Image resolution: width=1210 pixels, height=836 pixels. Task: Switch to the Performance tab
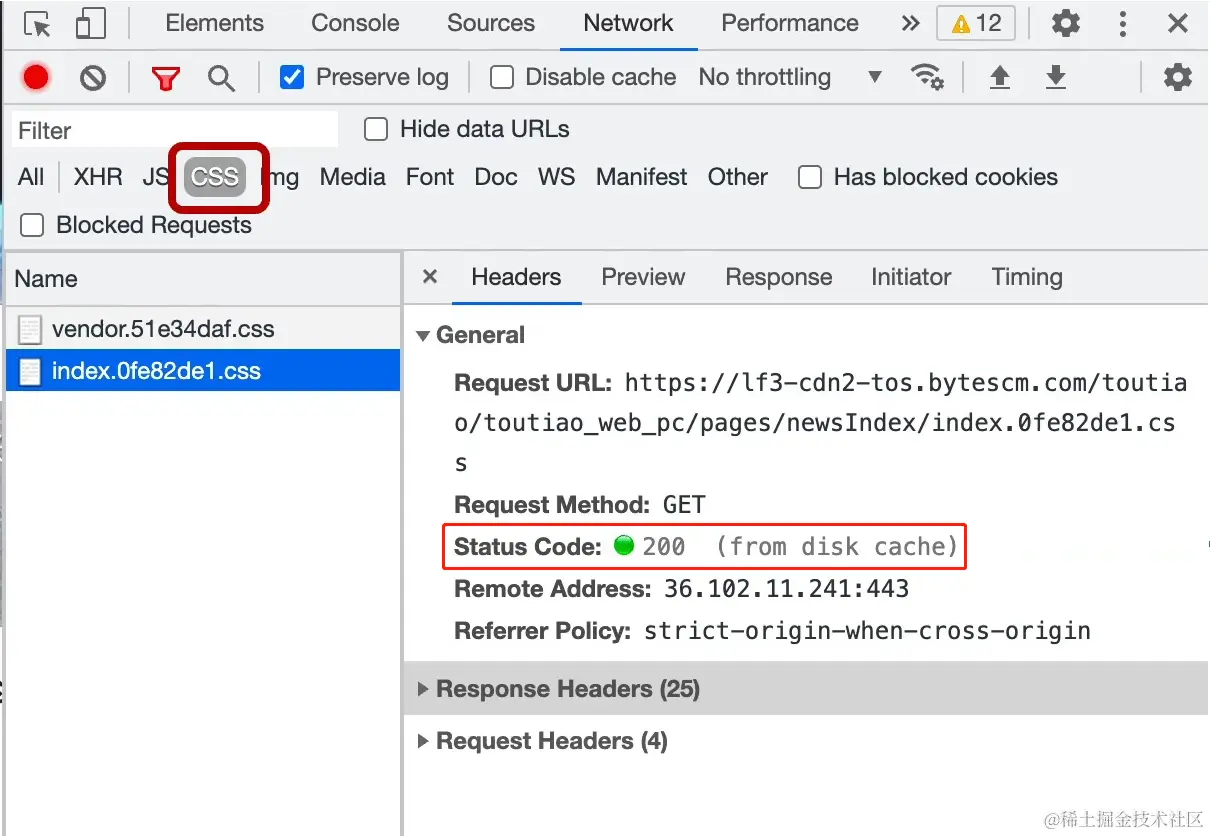coord(790,23)
